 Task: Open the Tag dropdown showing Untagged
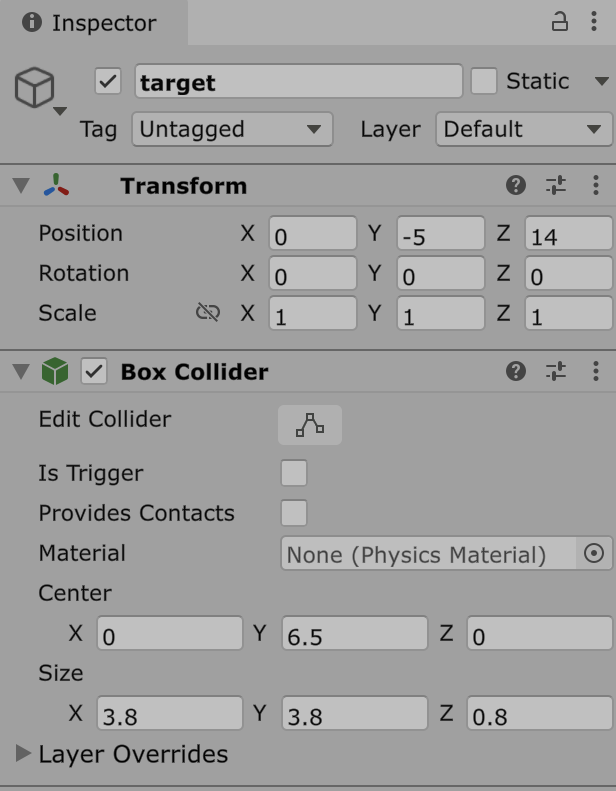coord(233,129)
